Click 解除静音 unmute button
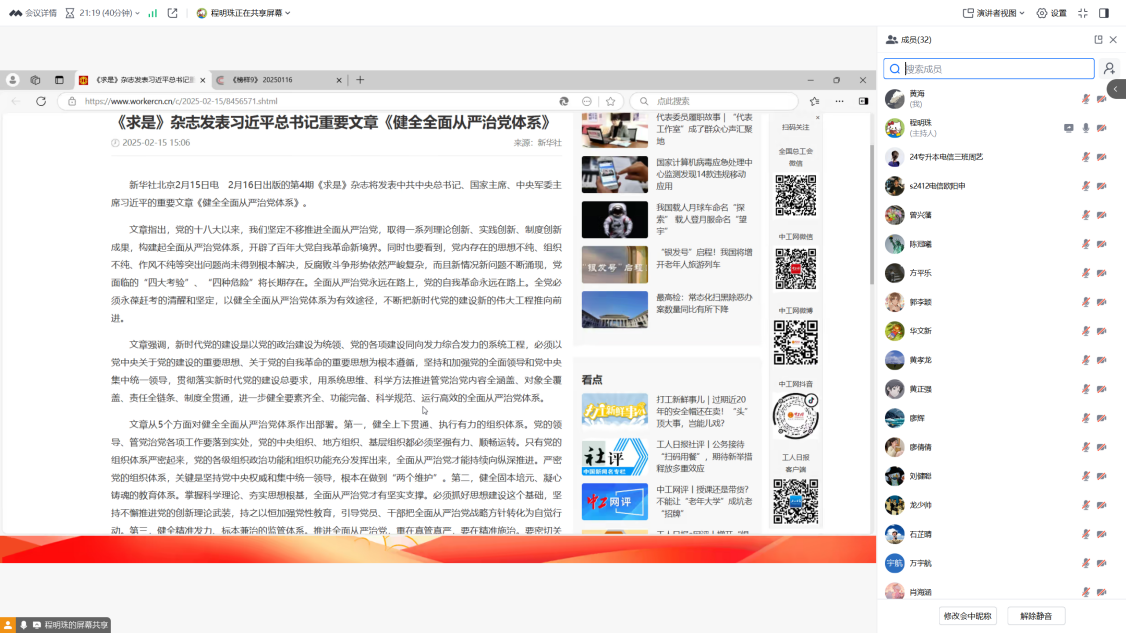 click(1035, 616)
